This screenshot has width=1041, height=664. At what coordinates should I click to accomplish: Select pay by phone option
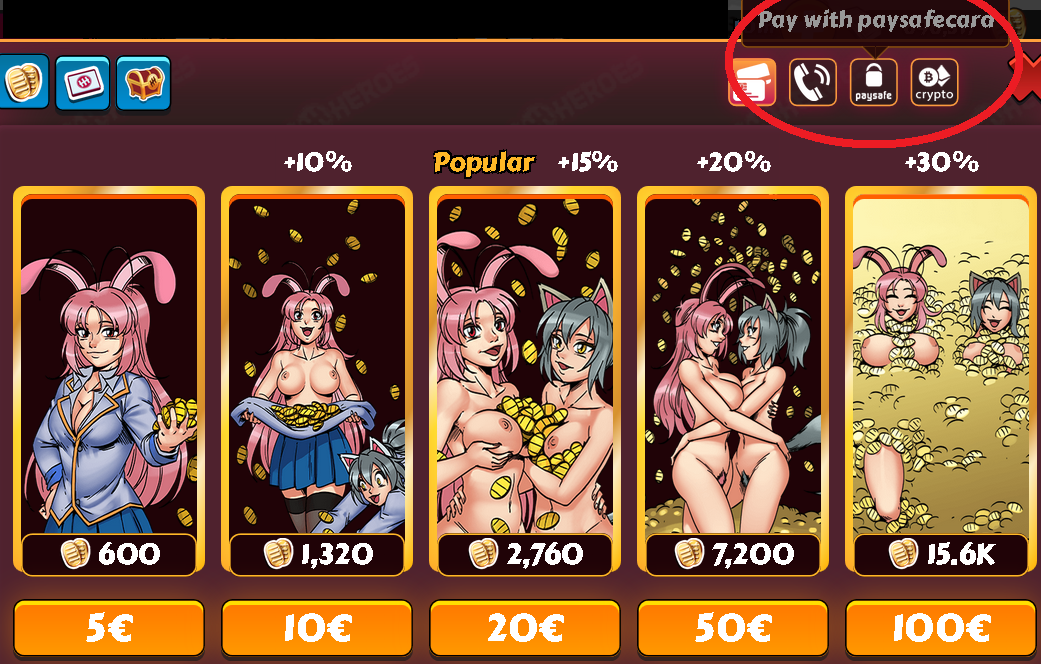tap(813, 82)
